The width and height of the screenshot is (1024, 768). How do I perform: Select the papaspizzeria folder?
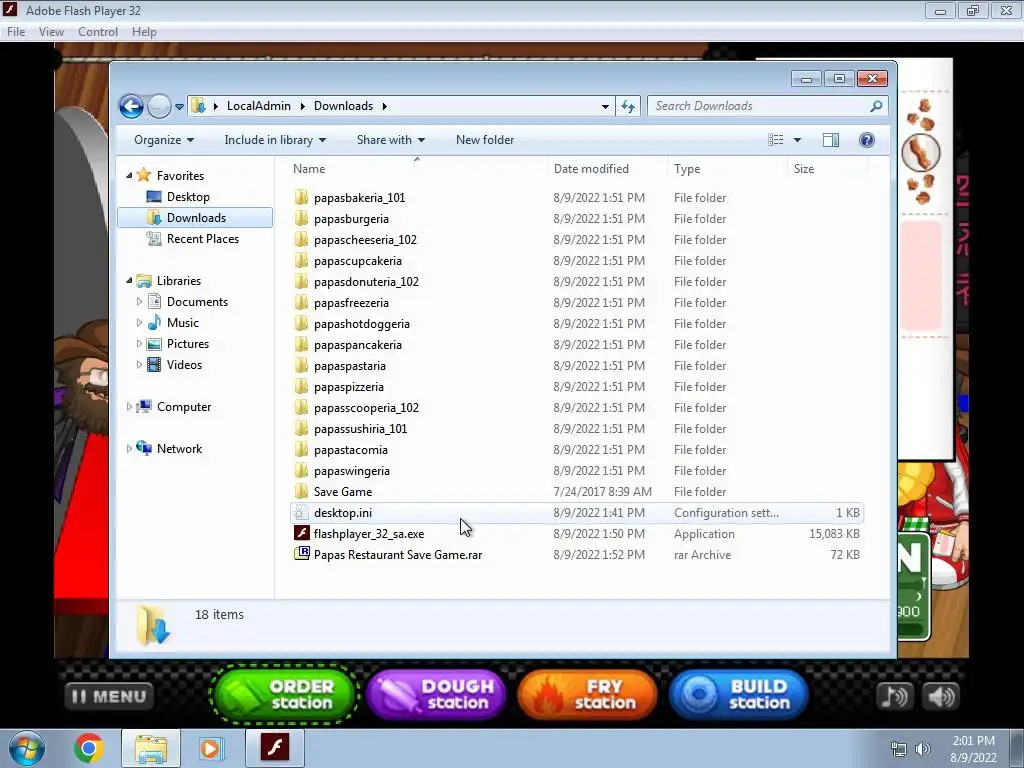click(x=348, y=387)
